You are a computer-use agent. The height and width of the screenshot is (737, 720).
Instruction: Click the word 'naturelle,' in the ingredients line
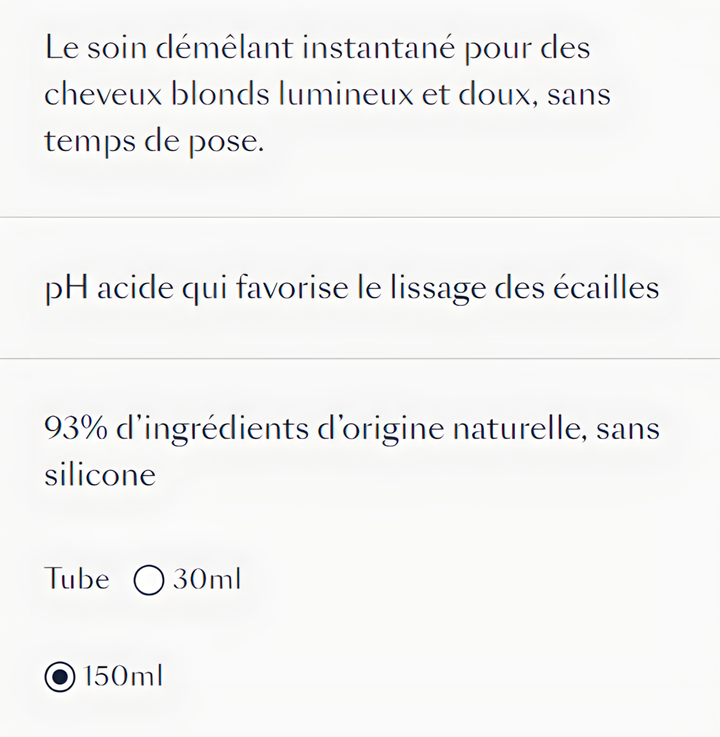(x=520, y=428)
